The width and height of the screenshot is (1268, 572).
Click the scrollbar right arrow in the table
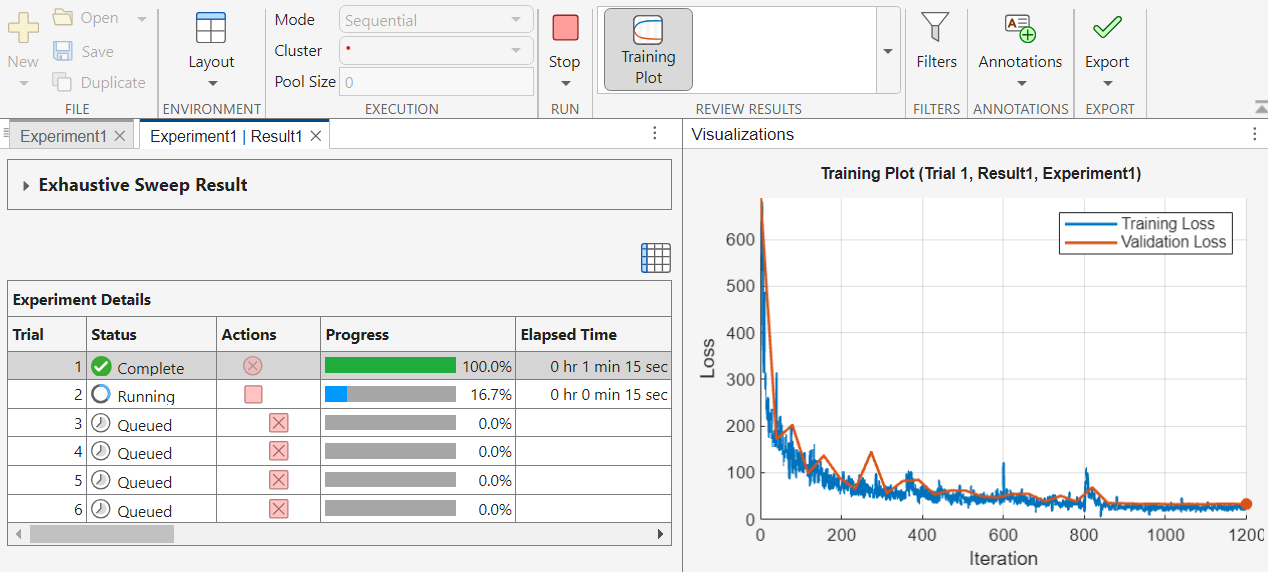click(660, 534)
